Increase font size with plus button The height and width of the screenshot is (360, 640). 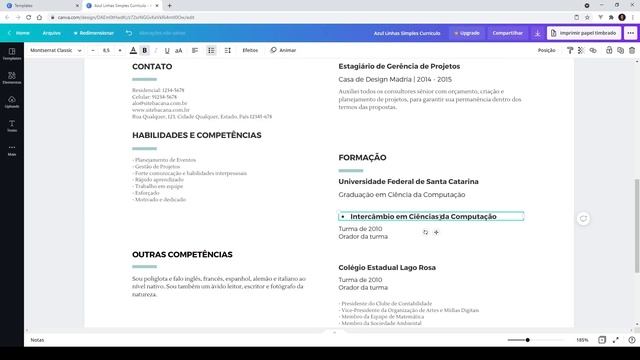[x=120, y=50]
